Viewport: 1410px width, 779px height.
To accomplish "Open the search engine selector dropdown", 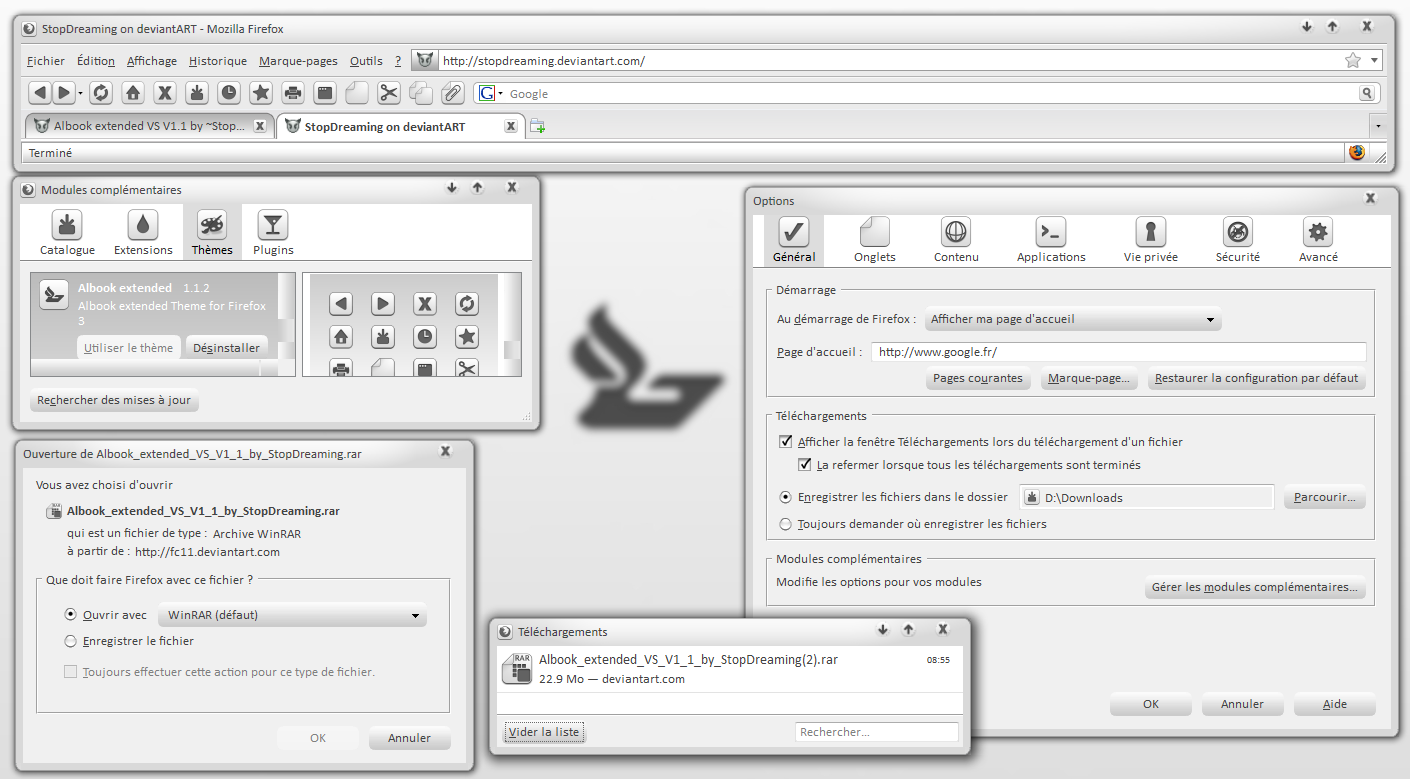I will pyautogui.click(x=490, y=94).
